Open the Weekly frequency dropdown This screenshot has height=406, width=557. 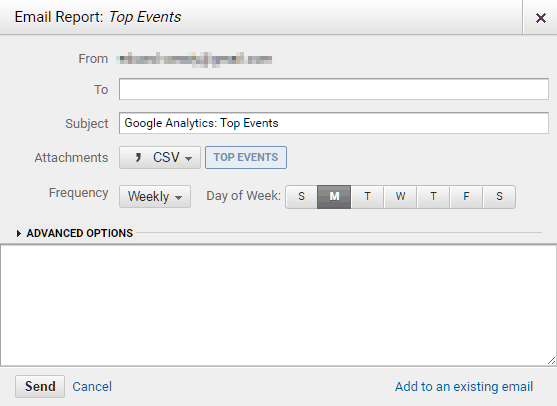155,196
